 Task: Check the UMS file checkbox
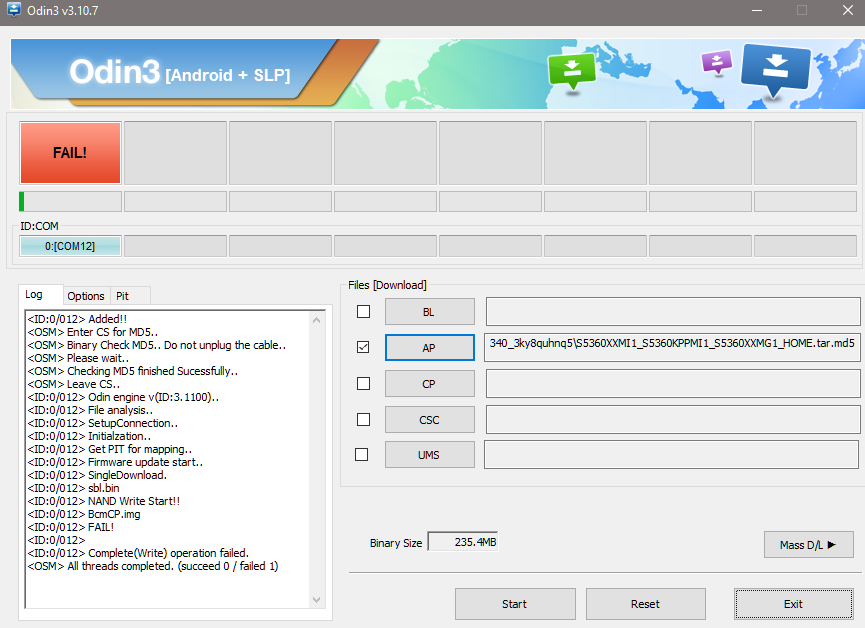pyautogui.click(x=361, y=455)
